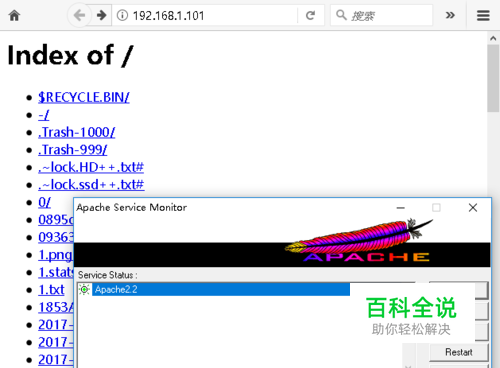Open the link starting with 1853
Image resolution: width=500 pixels, height=368 pixels.
[55, 307]
